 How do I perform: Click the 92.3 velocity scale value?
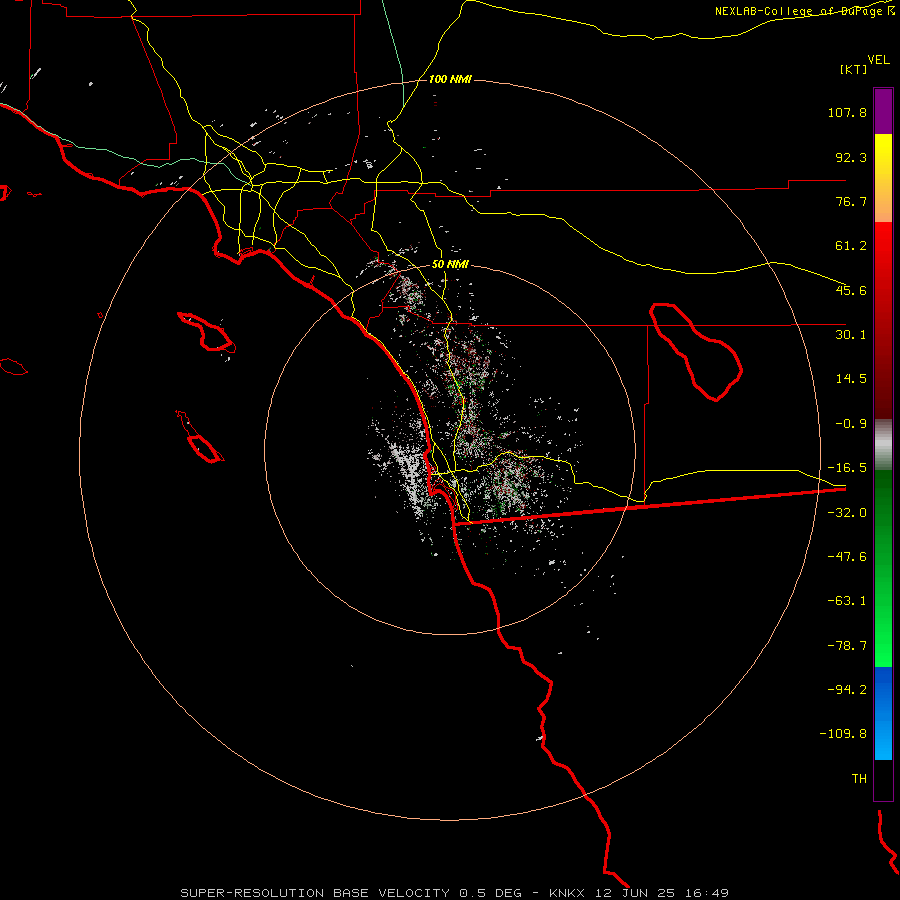(851, 157)
